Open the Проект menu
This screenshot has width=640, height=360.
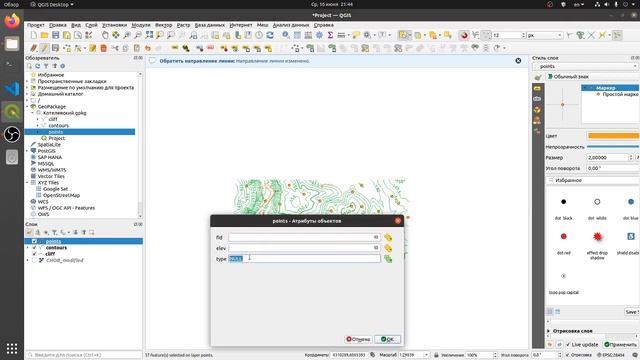[x=36, y=25]
